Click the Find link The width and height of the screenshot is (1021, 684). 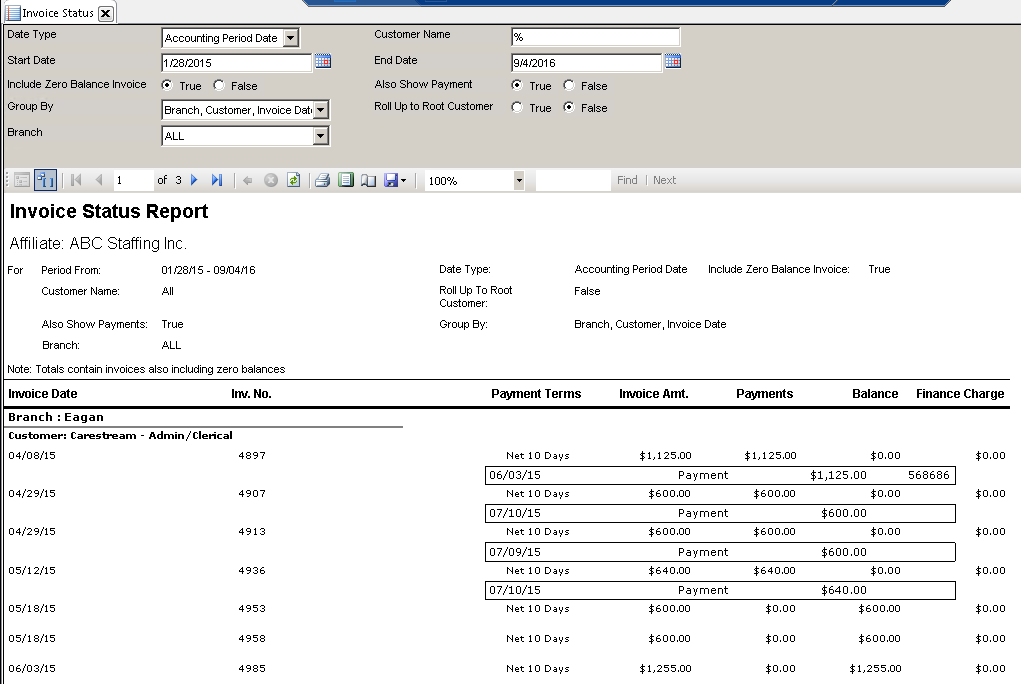(627, 180)
